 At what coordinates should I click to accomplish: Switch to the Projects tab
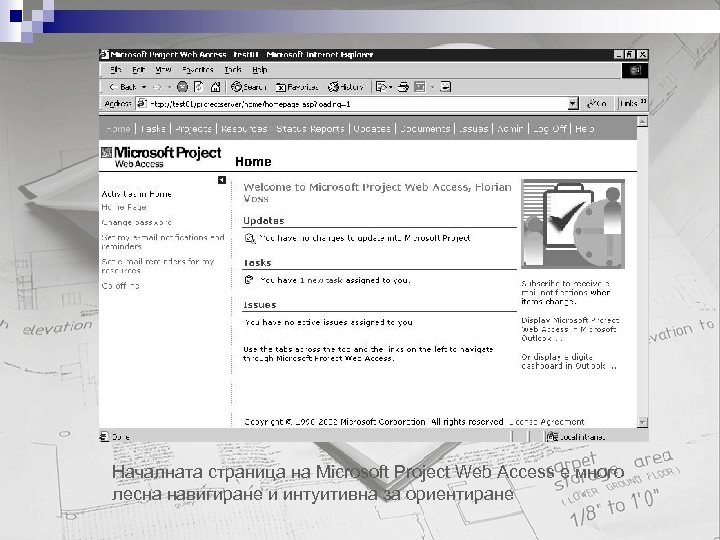[193, 129]
